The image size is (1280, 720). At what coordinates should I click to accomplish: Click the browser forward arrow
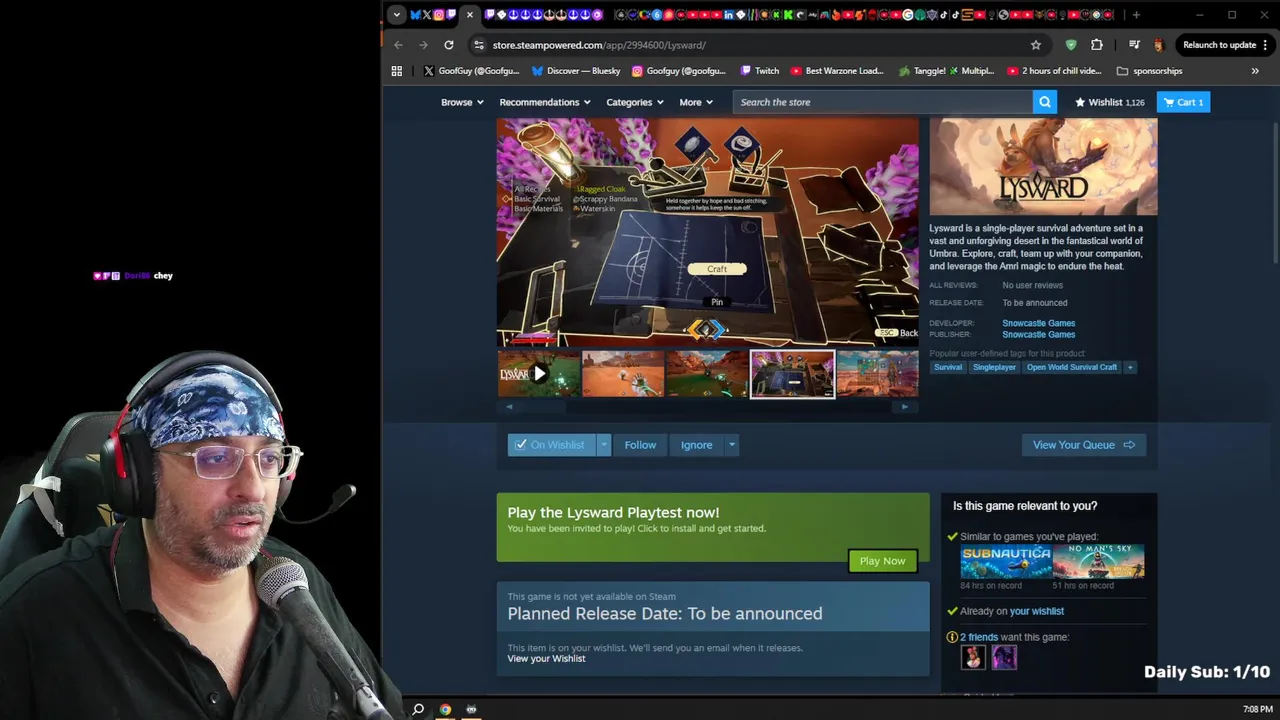click(x=423, y=45)
